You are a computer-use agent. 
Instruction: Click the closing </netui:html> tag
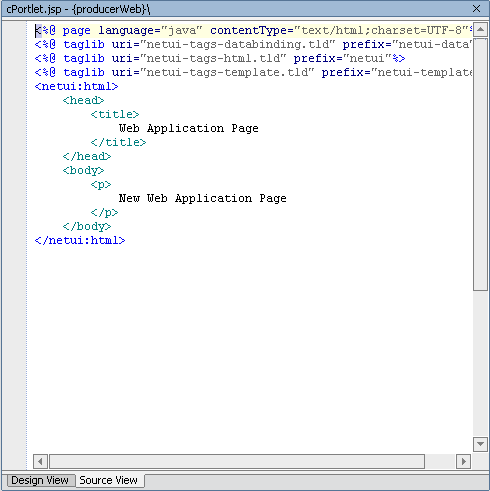point(80,240)
